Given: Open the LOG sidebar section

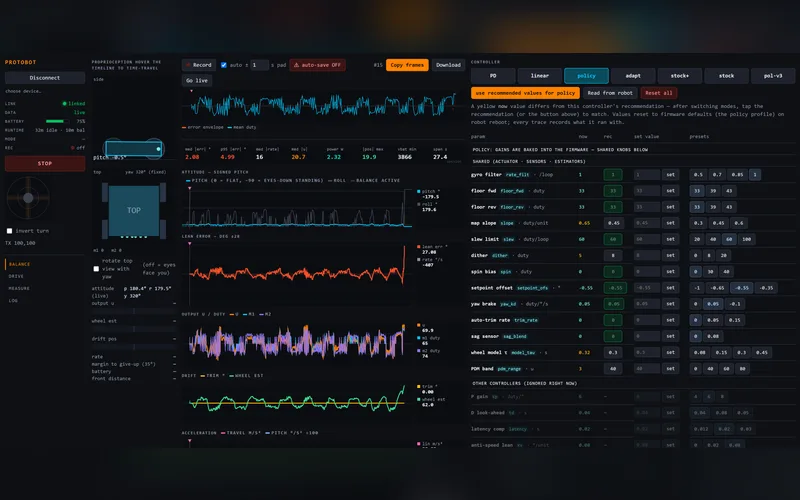Looking at the screenshot, I should pyautogui.click(x=13, y=301).
